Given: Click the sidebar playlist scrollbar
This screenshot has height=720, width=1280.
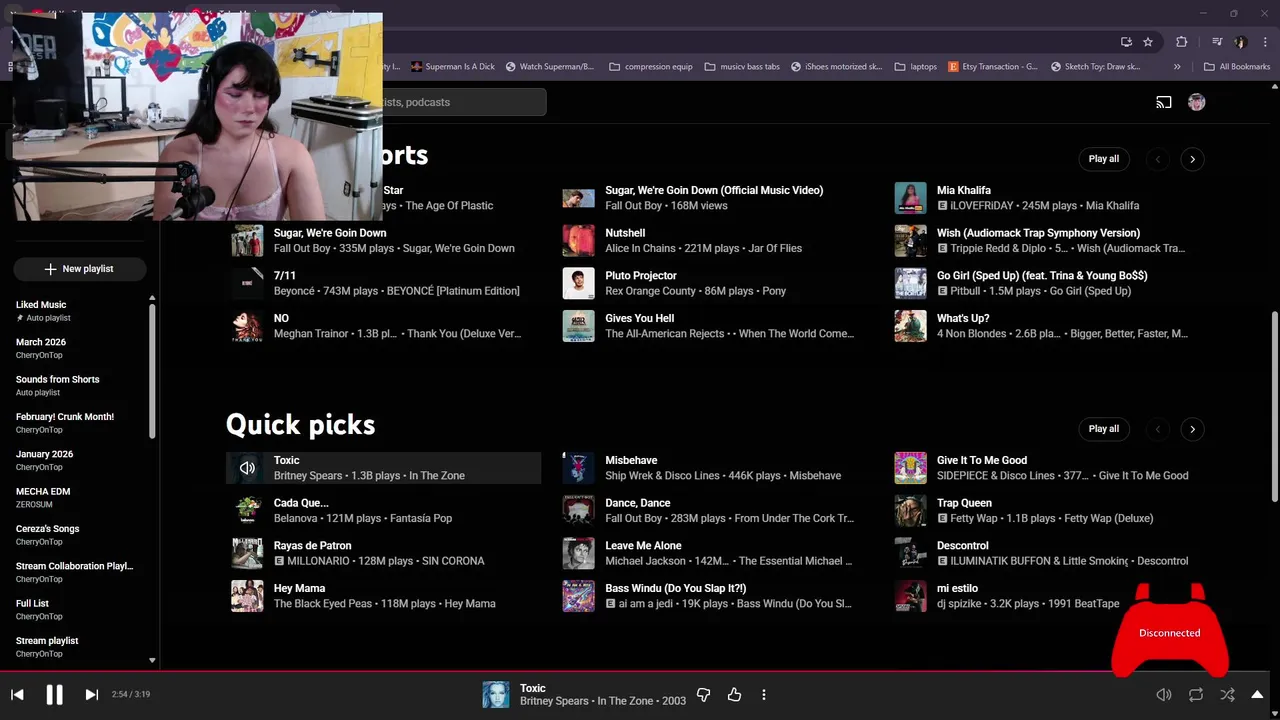Looking at the screenshot, I should 152,370.
